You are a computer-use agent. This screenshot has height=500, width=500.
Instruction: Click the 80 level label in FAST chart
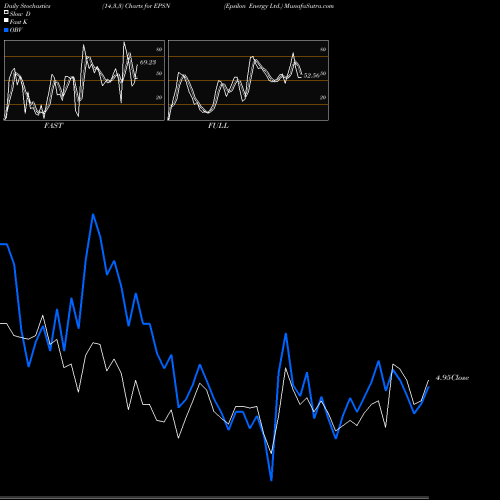point(159,49)
